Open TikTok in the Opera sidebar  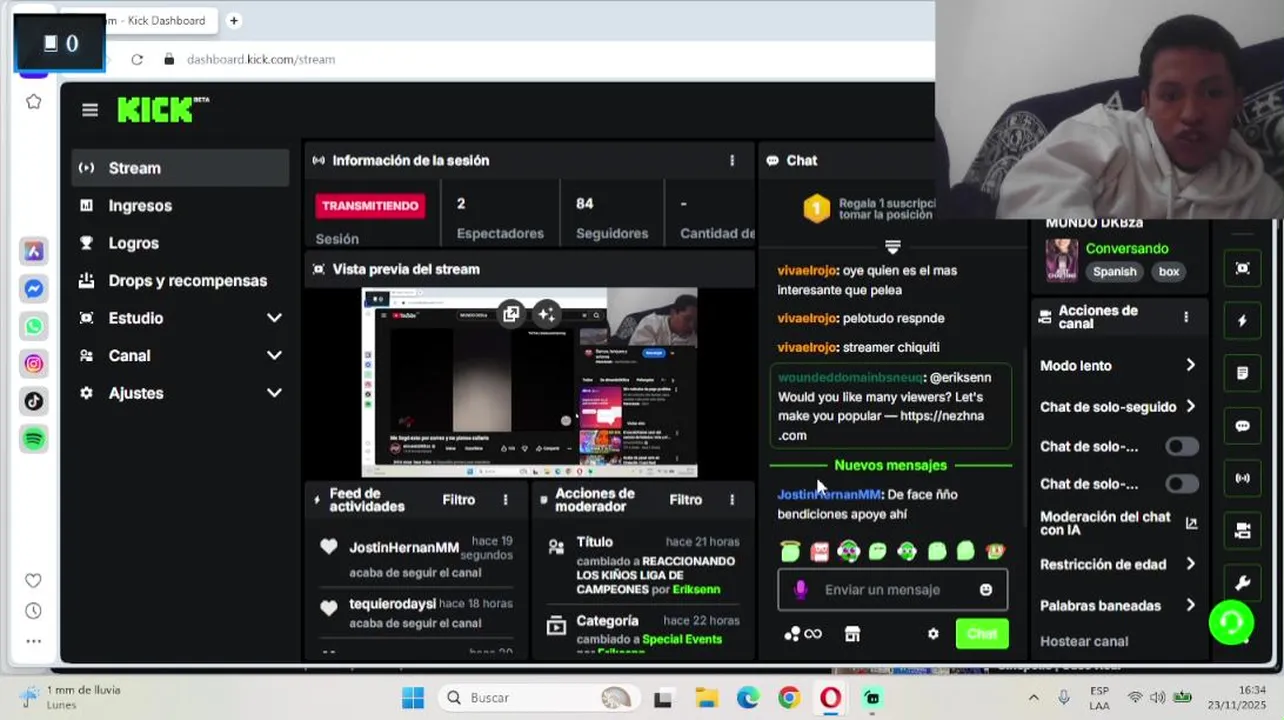[x=34, y=401]
